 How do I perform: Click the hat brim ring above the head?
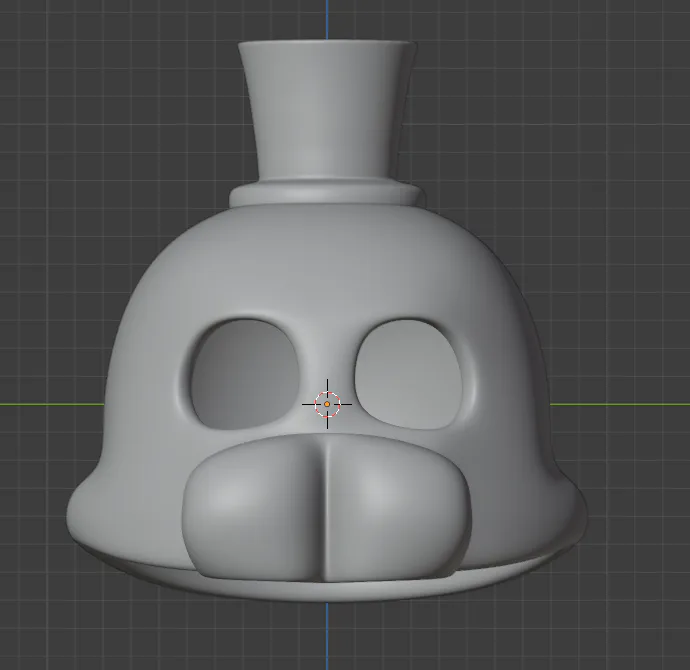point(326,193)
